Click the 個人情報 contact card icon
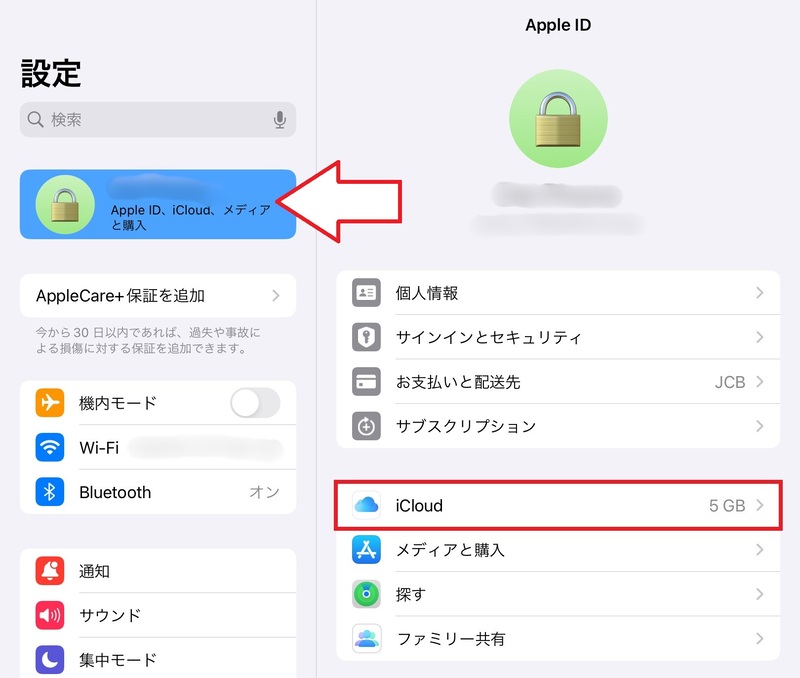 point(366,292)
